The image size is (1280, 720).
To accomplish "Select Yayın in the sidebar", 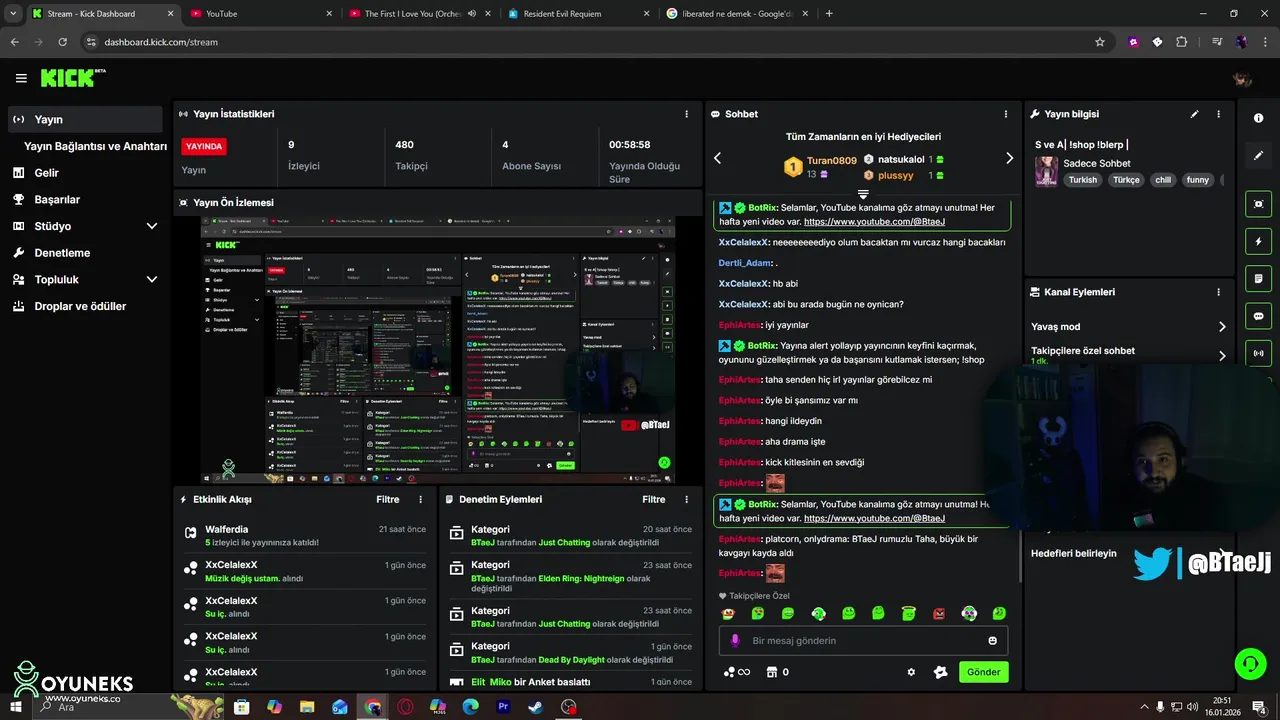I will pos(85,119).
